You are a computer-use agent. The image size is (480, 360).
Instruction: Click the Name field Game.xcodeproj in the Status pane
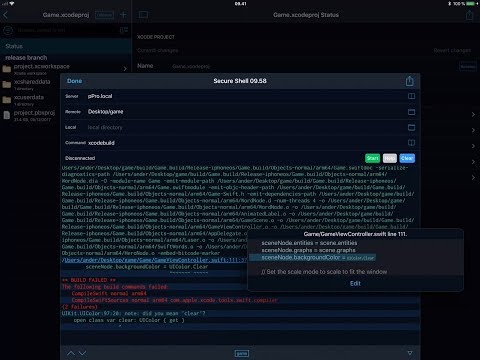coord(191,66)
